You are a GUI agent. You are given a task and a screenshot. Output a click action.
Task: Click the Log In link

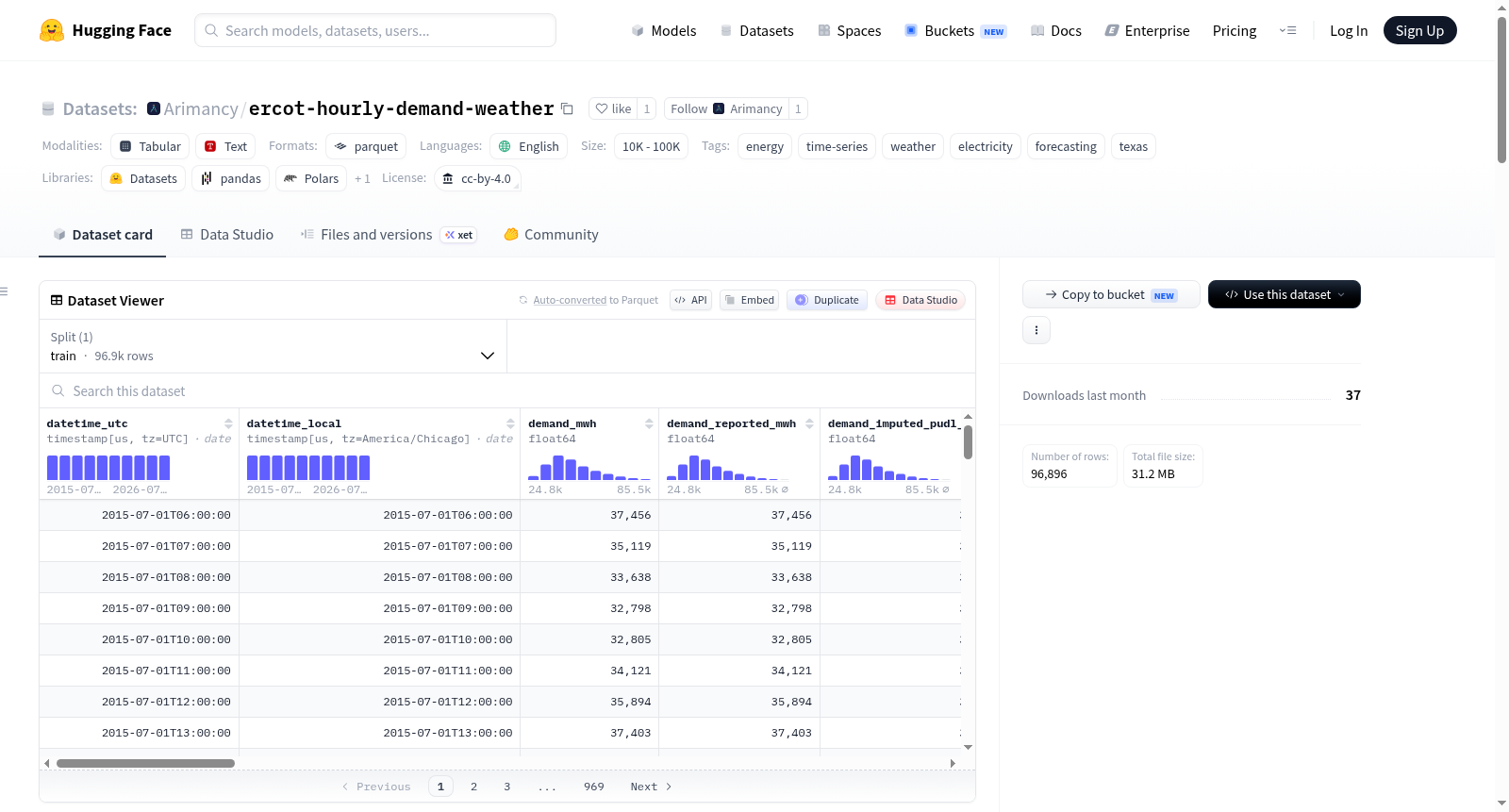pos(1349,30)
